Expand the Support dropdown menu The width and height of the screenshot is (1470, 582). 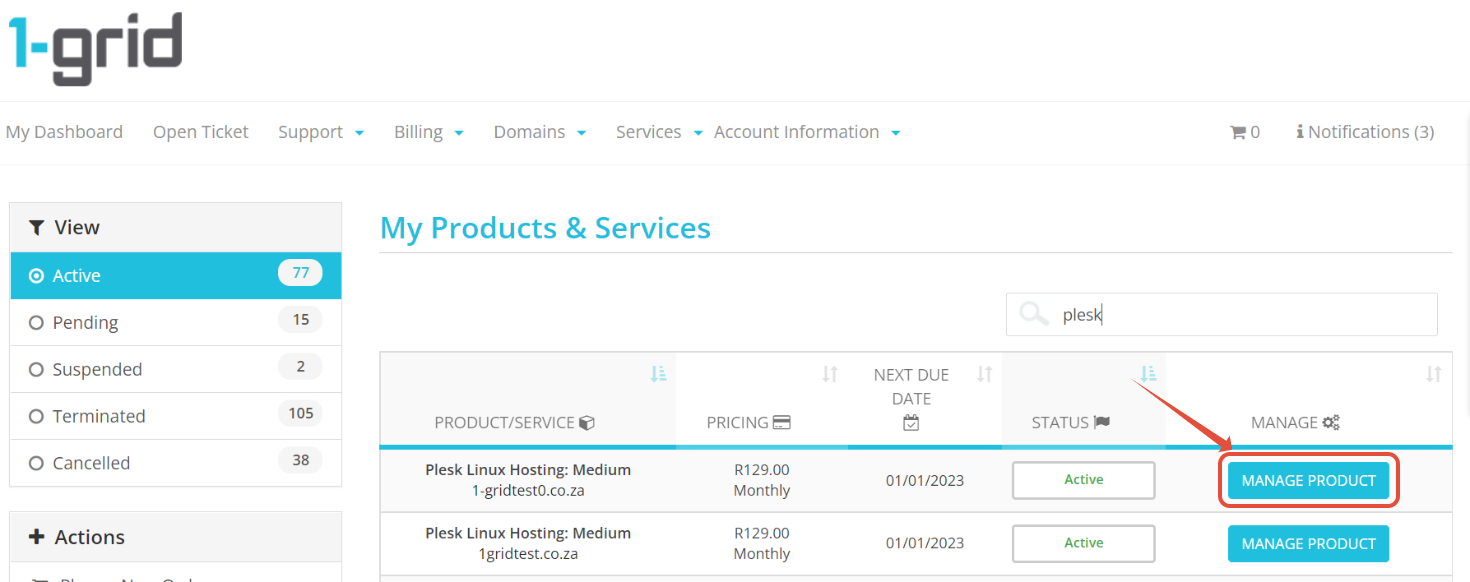point(321,132)
